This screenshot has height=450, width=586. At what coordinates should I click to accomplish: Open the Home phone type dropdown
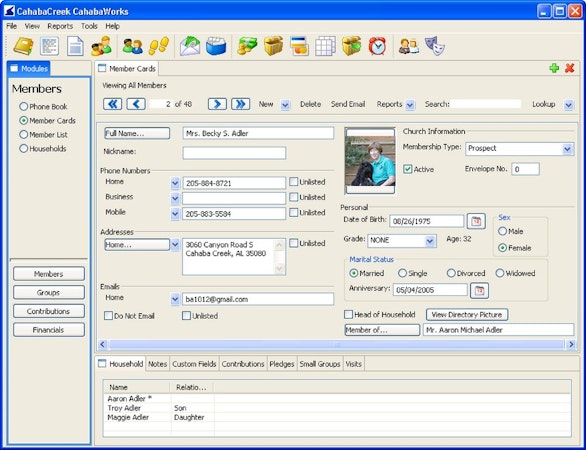tap(175, 183)
